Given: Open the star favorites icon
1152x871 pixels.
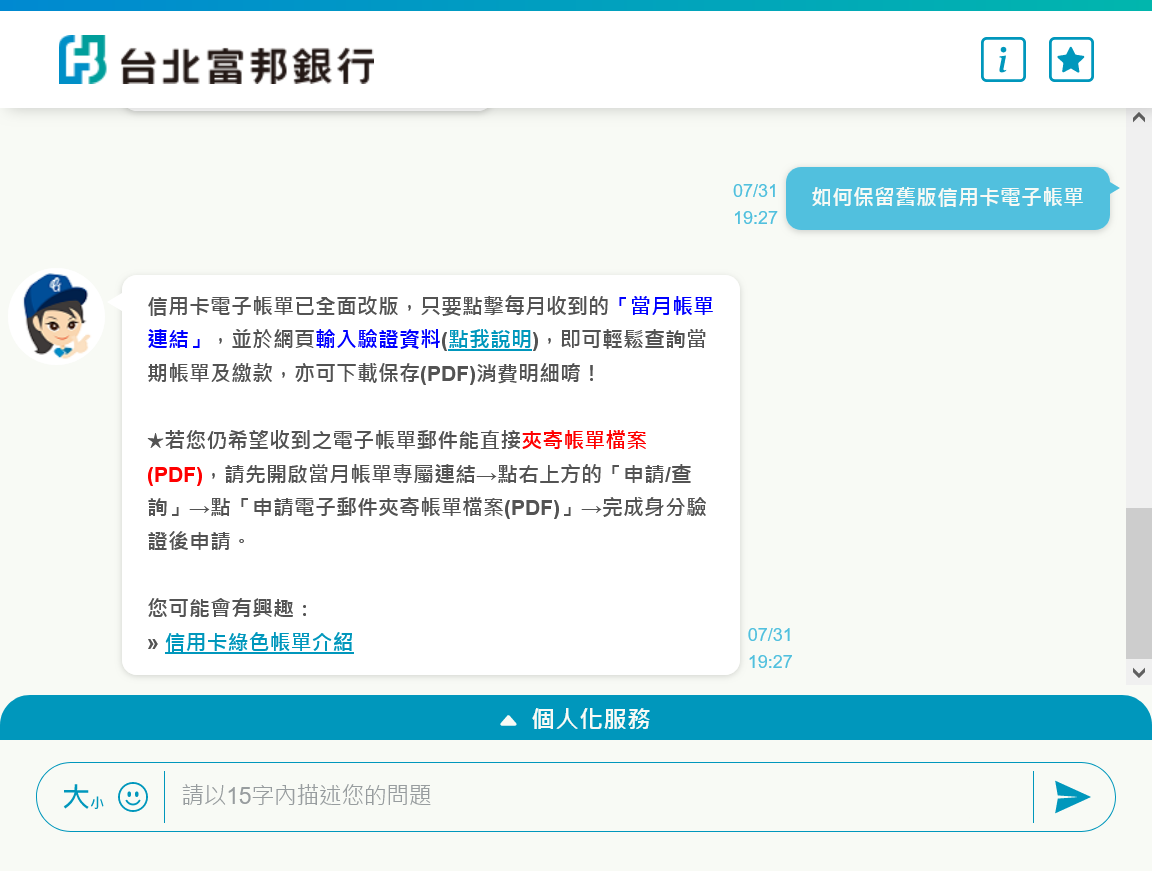Looking at the screenshot, I should (1071, 60).
